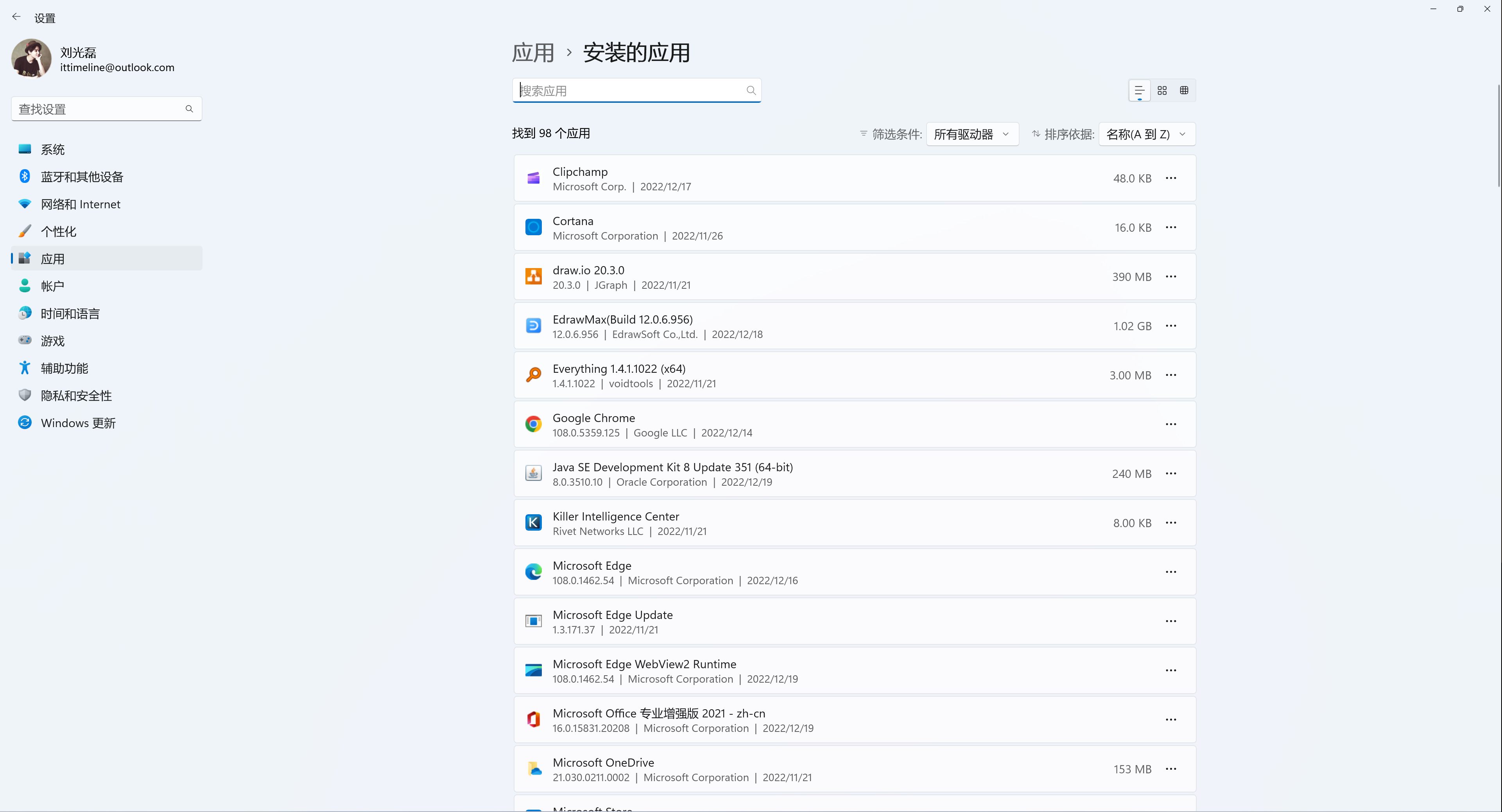Open 隐私和安全性 settings

point(107,395)
